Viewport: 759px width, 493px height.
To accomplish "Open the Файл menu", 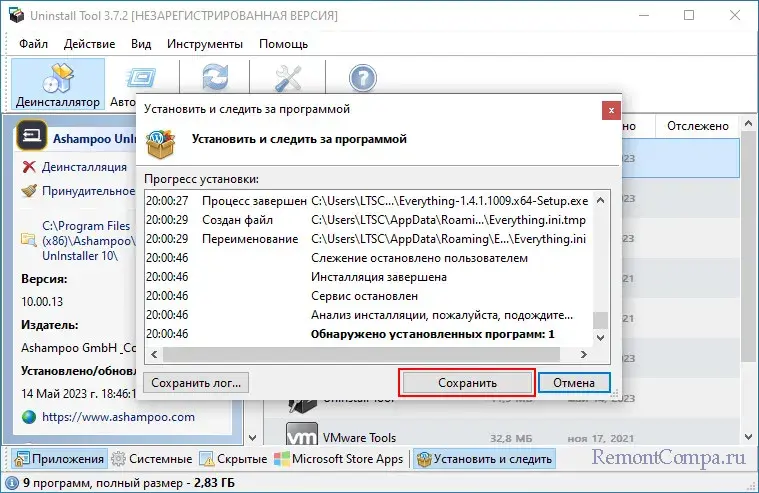I will point(33,44).
